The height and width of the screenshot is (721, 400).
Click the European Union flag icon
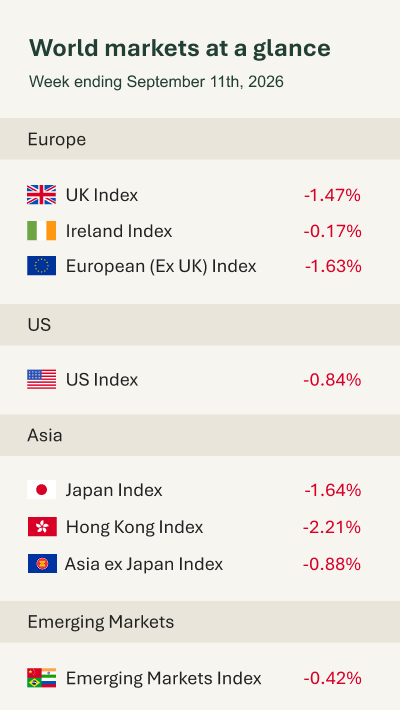(41, 266)
